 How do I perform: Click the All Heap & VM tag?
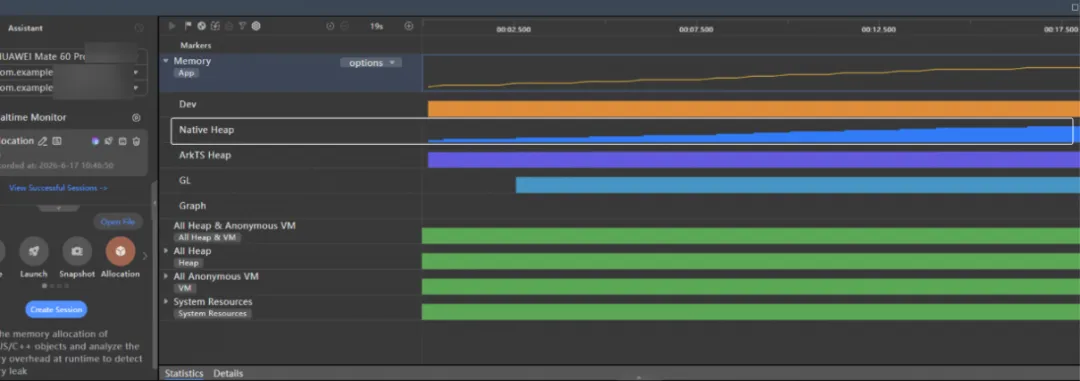pyautogui.click(x=208, y=238)
